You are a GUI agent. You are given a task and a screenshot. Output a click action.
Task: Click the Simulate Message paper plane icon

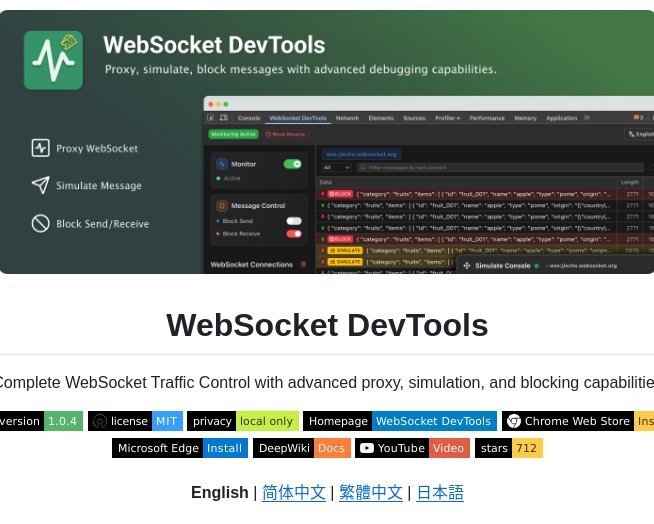click(40, 185)
